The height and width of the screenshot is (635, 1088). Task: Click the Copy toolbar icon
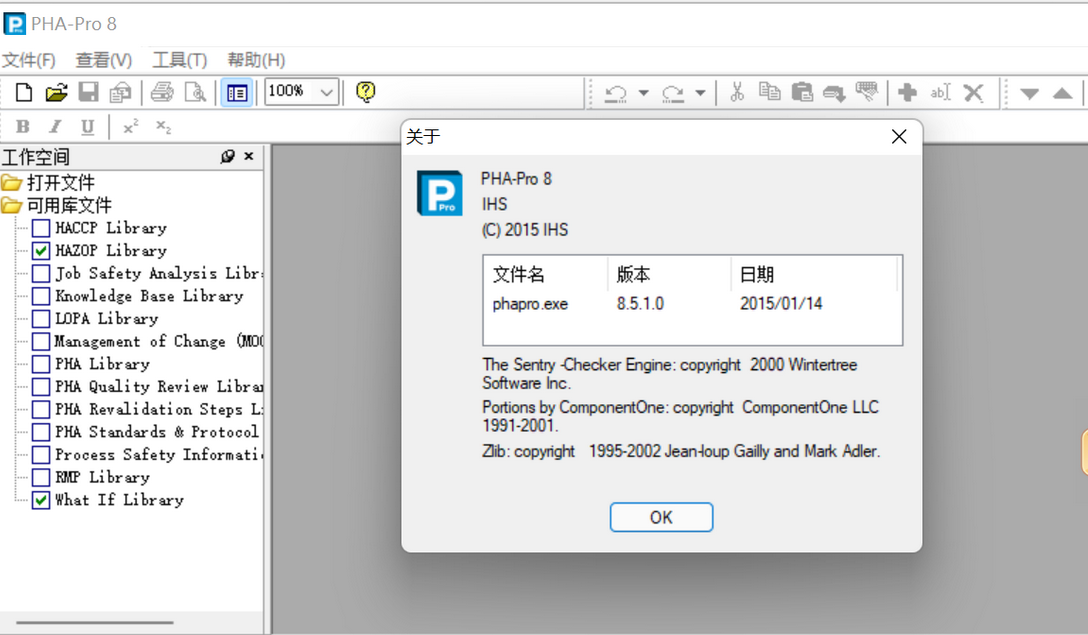(770, 92)
